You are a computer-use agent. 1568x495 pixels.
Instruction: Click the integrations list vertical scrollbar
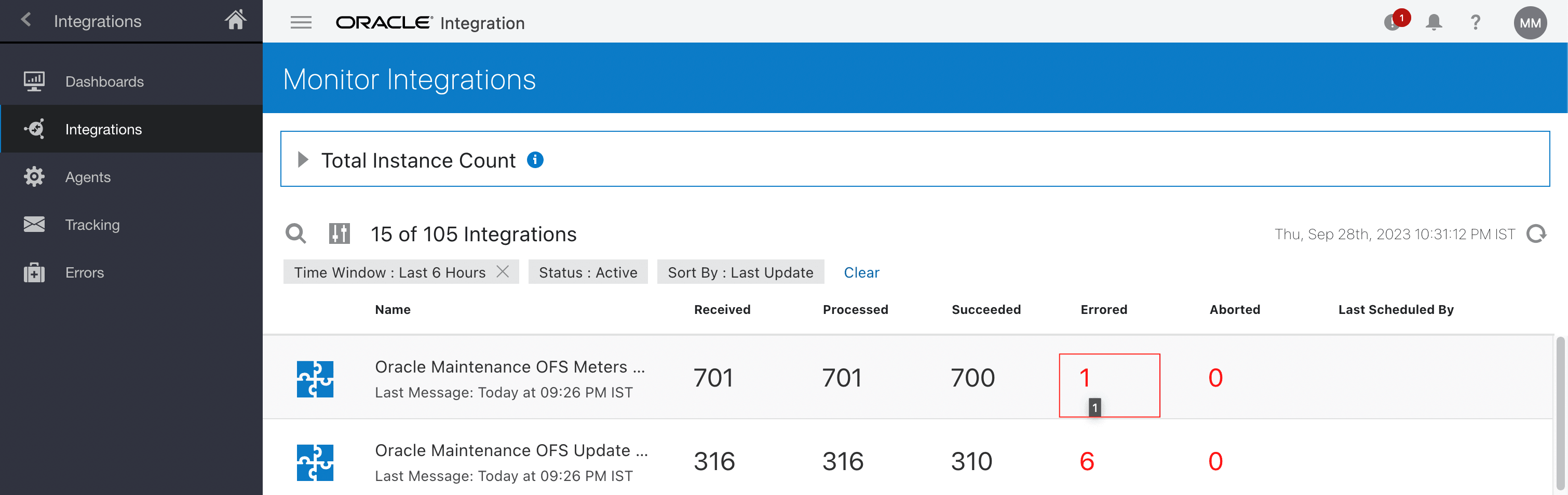click(1561, 414)
